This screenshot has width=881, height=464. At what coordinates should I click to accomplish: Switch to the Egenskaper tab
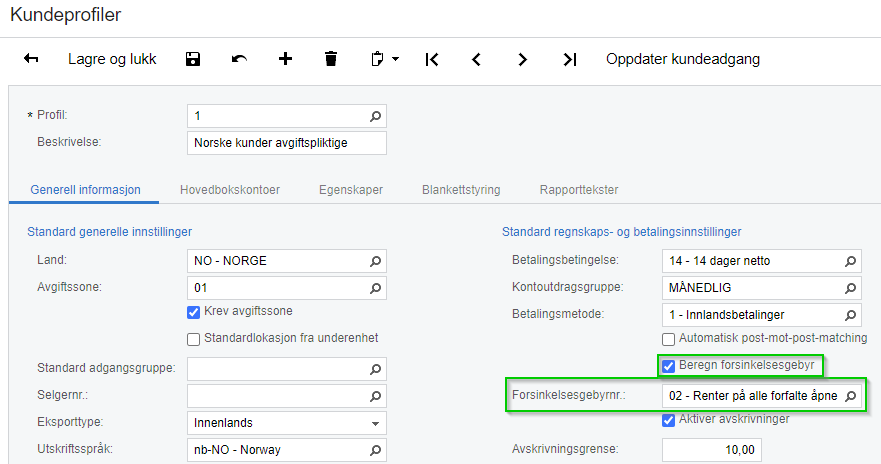(x=351, y=190)
